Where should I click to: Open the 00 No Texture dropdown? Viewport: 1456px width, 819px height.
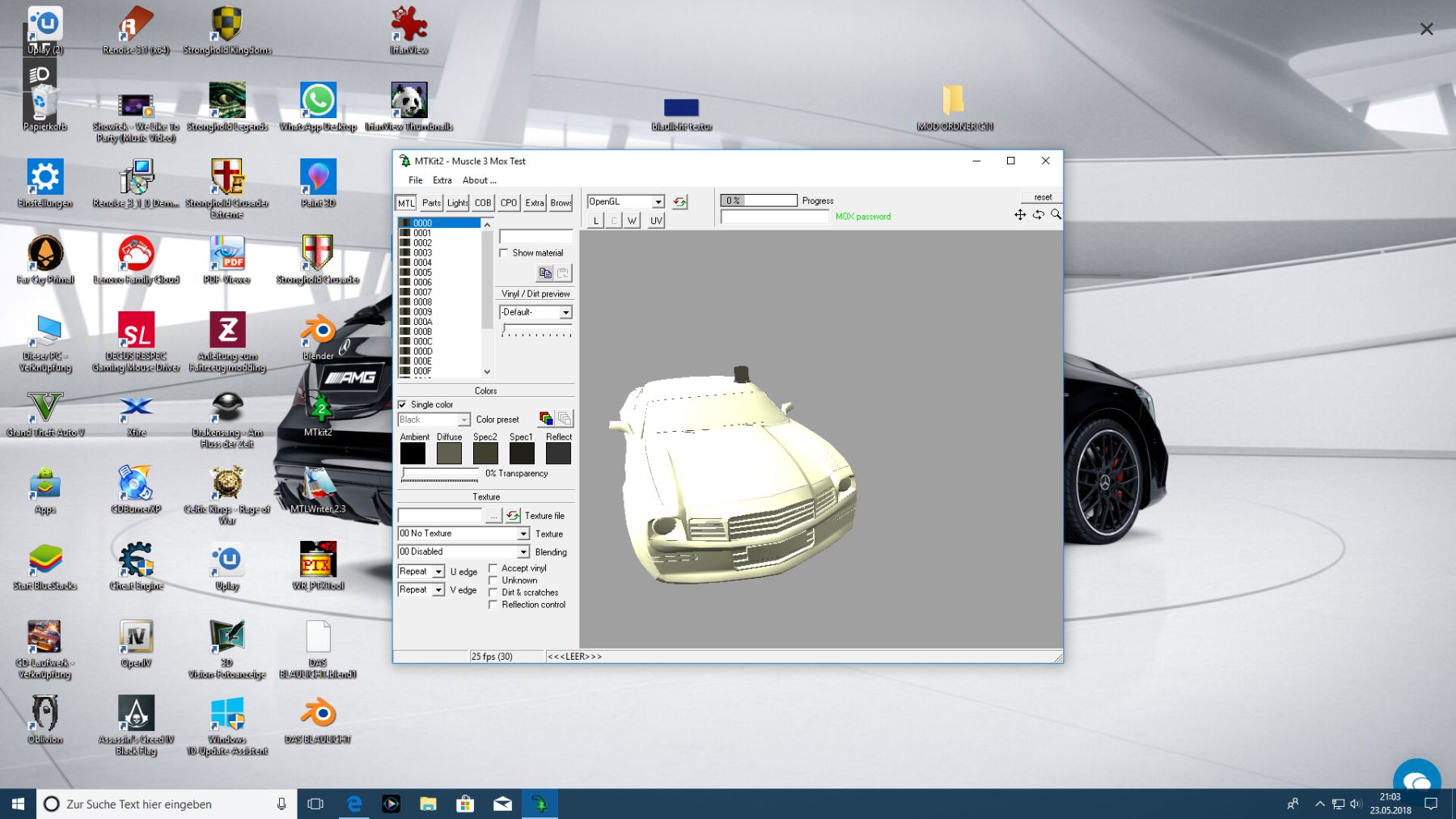(463, 534)
